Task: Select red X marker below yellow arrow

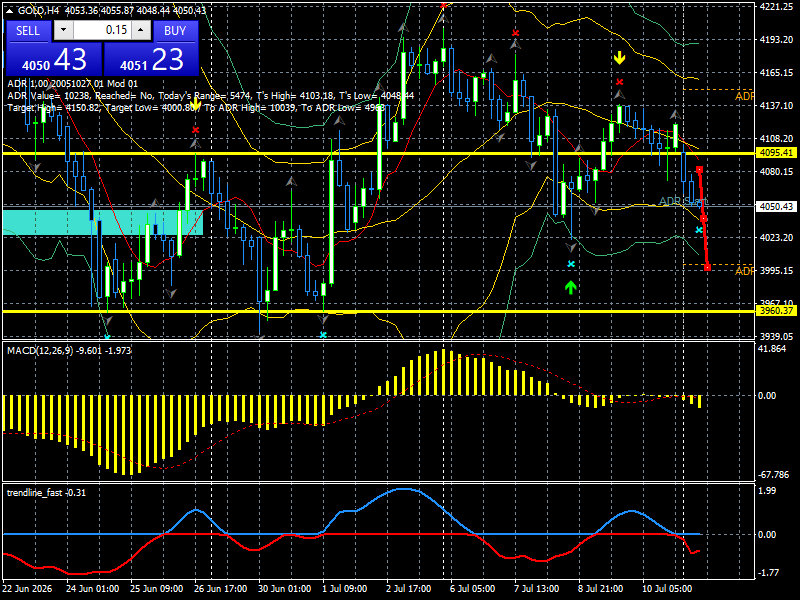Action: (619, 82)
